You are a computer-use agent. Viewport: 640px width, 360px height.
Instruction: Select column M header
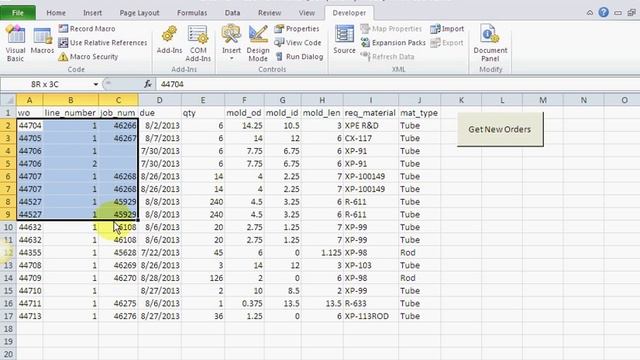[543, 100]
